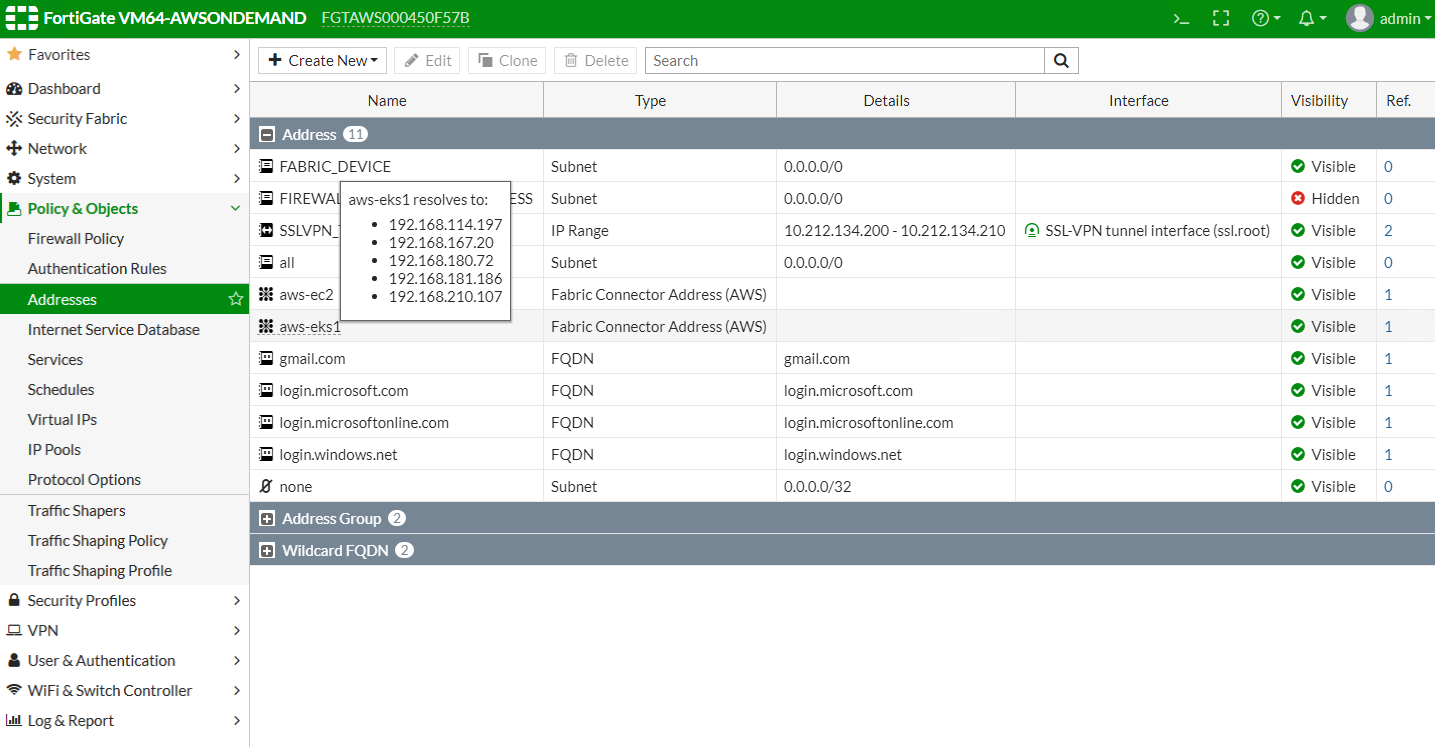The width and height of the screenshot is (1435, 747).
Task: Click the Security Profiles lock icon
Action: tap(14, 601)
